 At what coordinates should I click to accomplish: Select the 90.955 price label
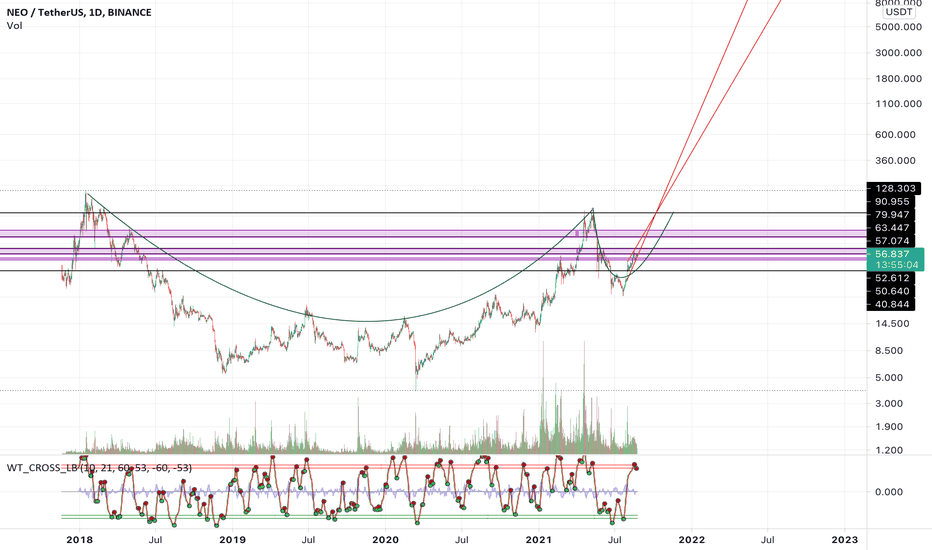[x=891, y=202]
